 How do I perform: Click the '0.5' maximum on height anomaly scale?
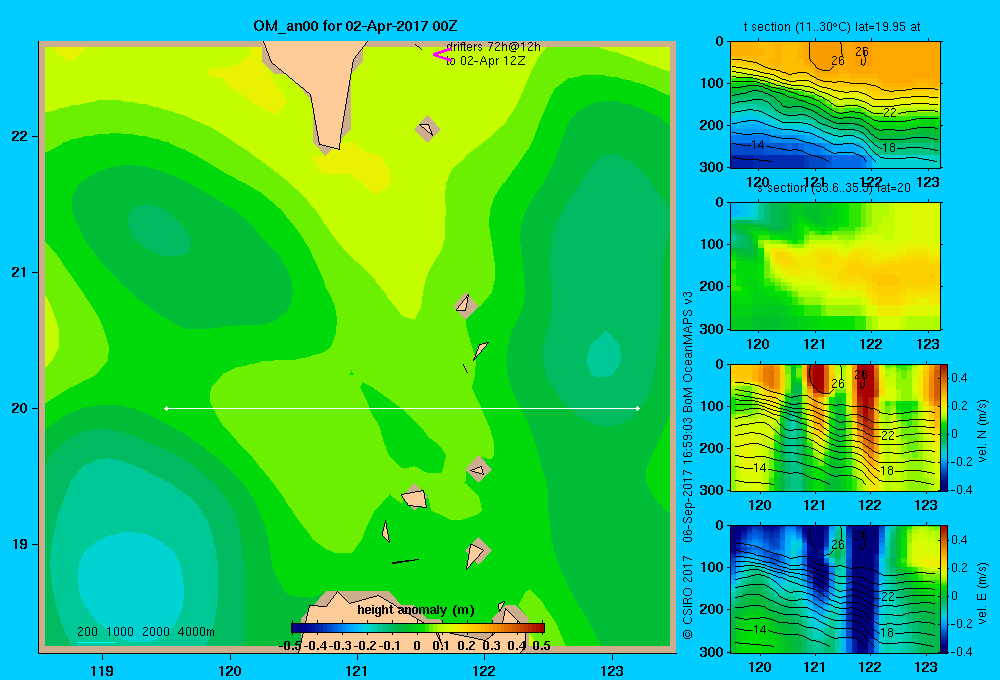click(x=541, y=646)
